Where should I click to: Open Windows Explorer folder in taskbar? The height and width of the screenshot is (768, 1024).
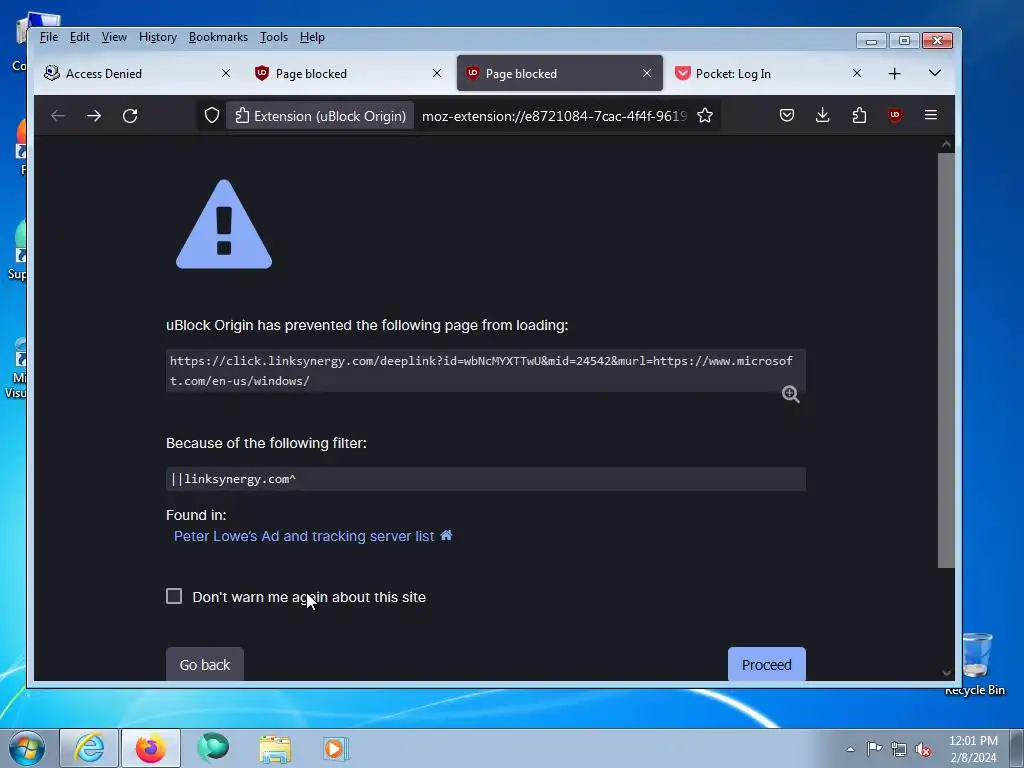pos(275,748)
